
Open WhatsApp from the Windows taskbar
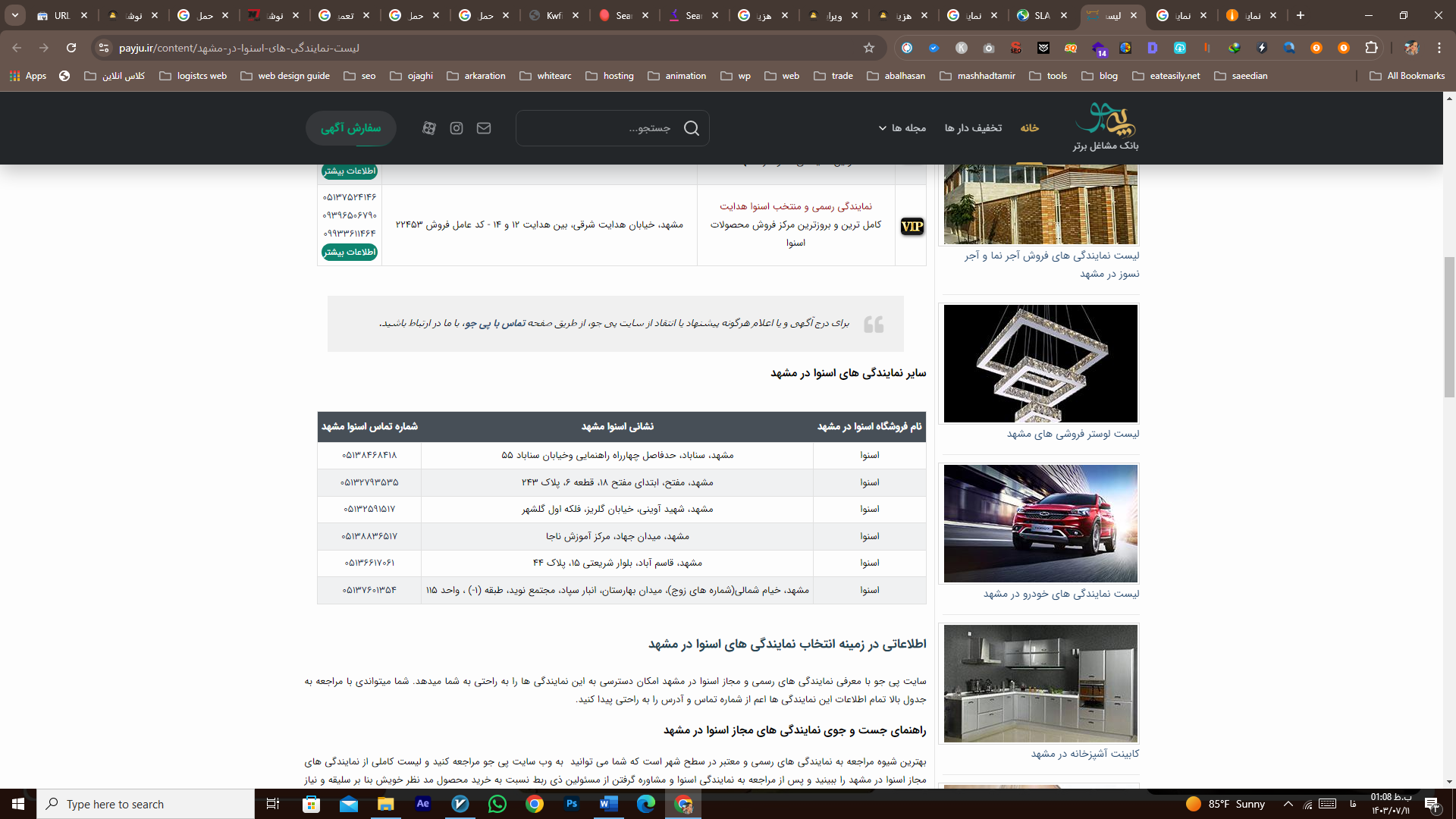(x=497, y=804)
